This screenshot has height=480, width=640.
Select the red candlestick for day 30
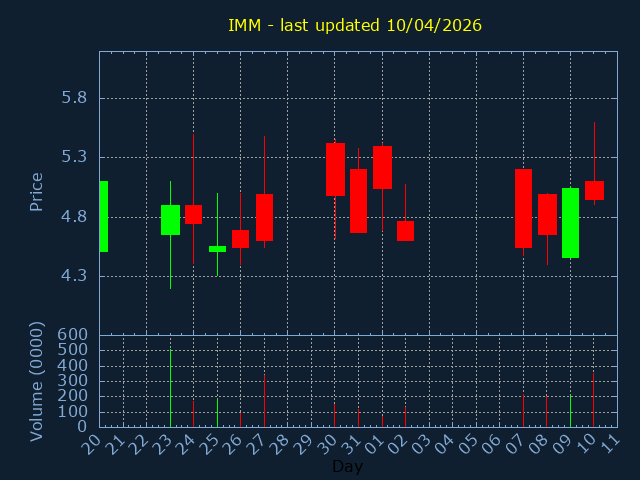tap(335, 169)
